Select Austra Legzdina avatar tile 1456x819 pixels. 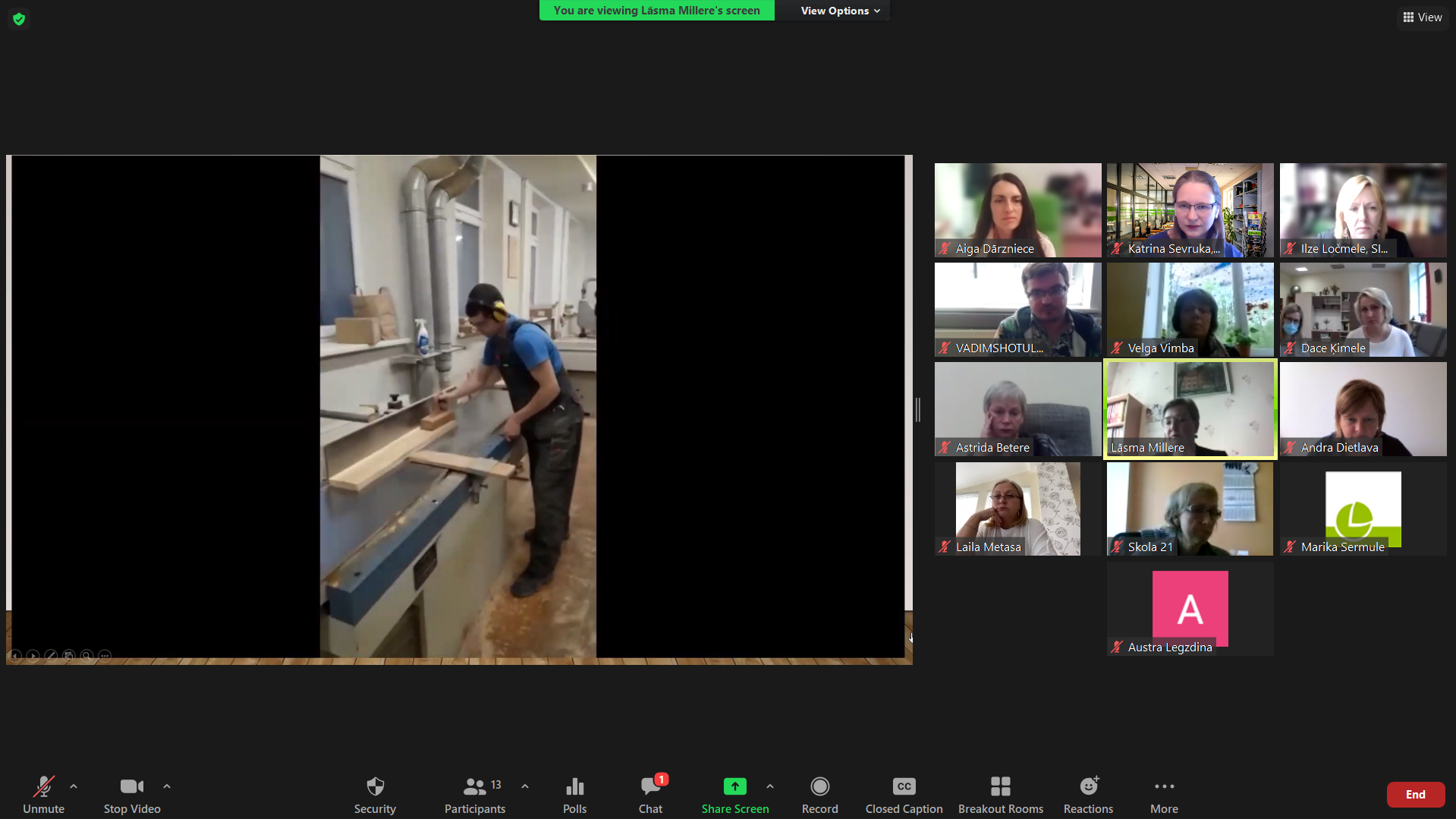point(1190,609)
